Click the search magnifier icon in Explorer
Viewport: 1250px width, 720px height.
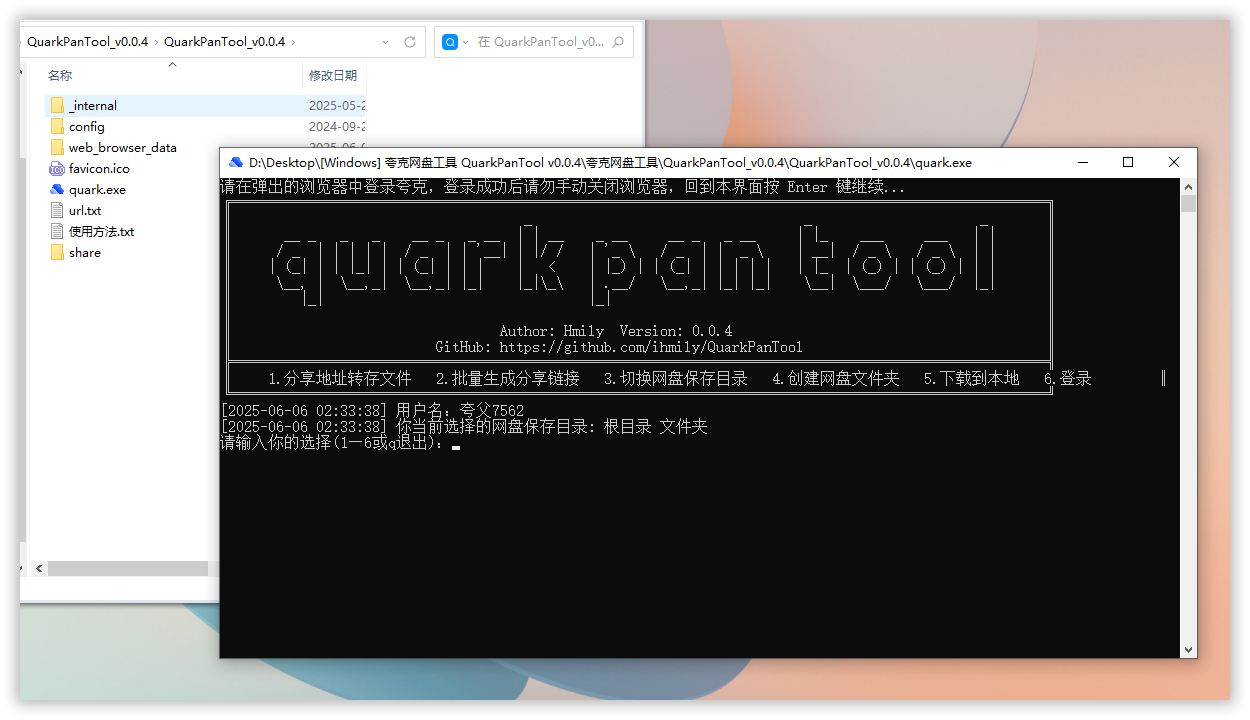tap(617, 42)
